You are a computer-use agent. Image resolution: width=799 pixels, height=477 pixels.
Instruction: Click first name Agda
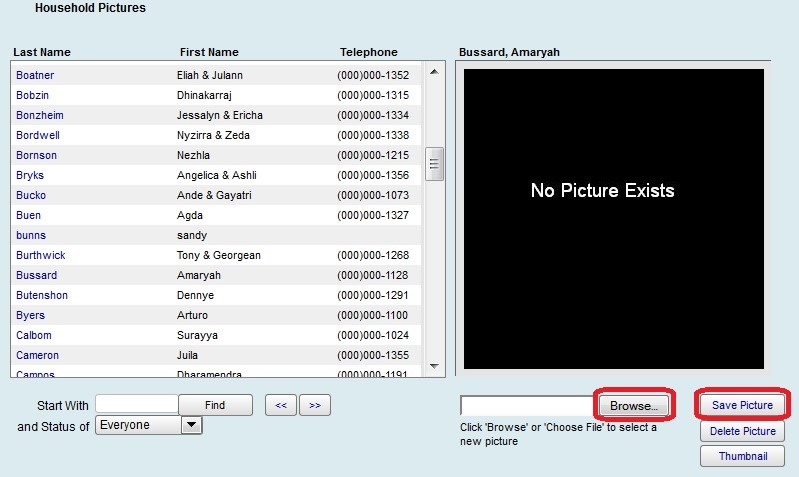(190, 216)
